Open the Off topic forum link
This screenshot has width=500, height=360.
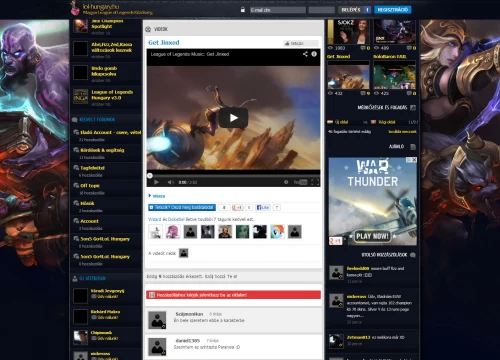(x=90, y=186)
